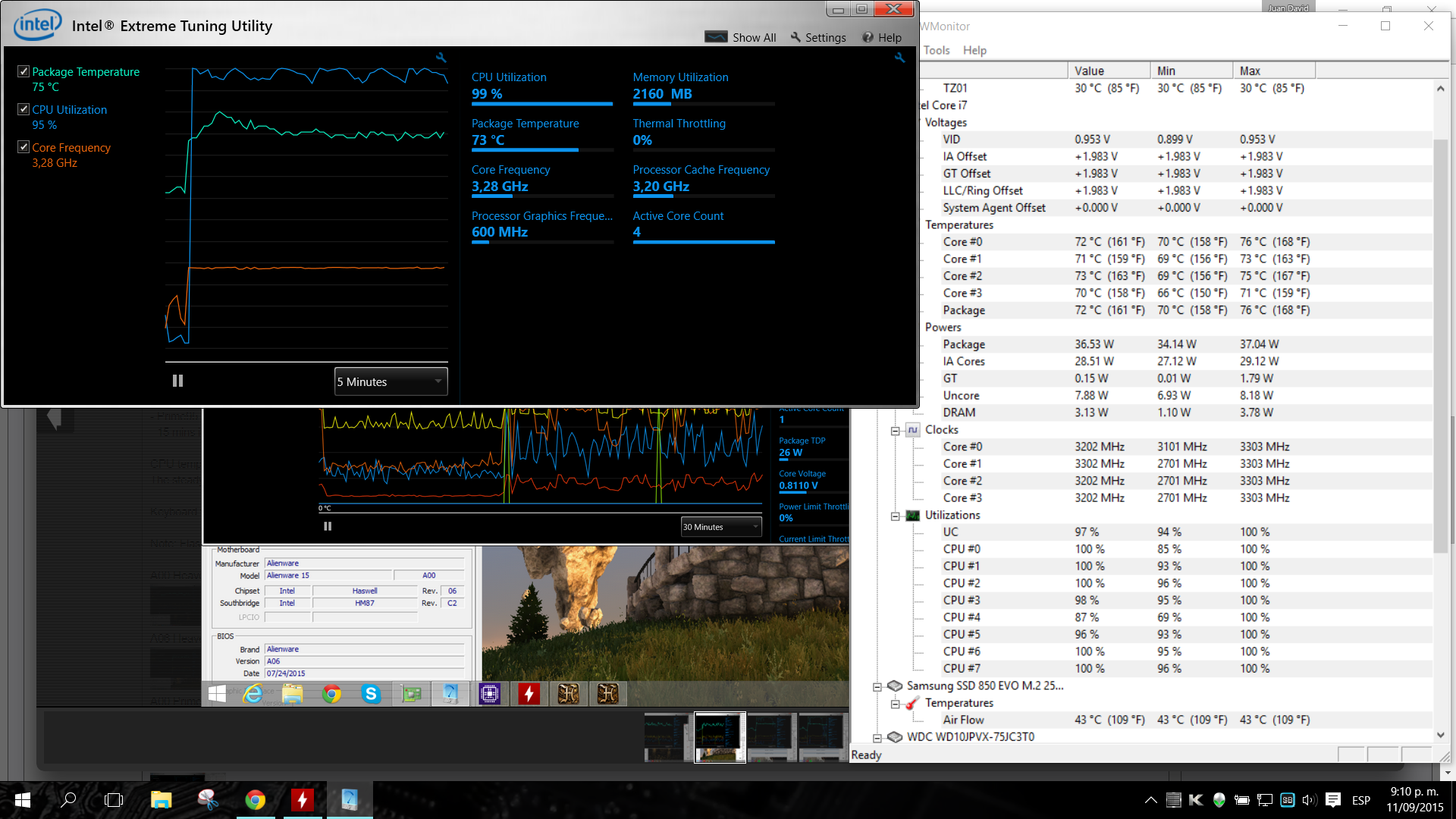Click the thermometer icon under Samsung SSD
Viewport: 1456px width, 819px height.
(x=912, y=703)
